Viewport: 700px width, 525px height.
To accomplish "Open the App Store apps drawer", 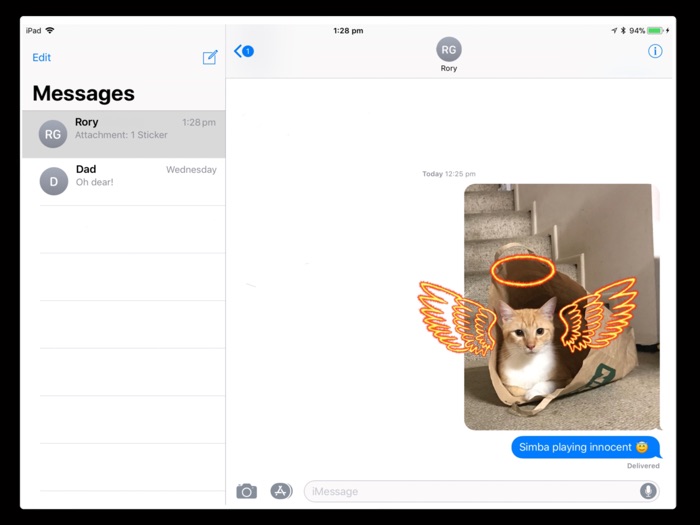I will point(281,491).
